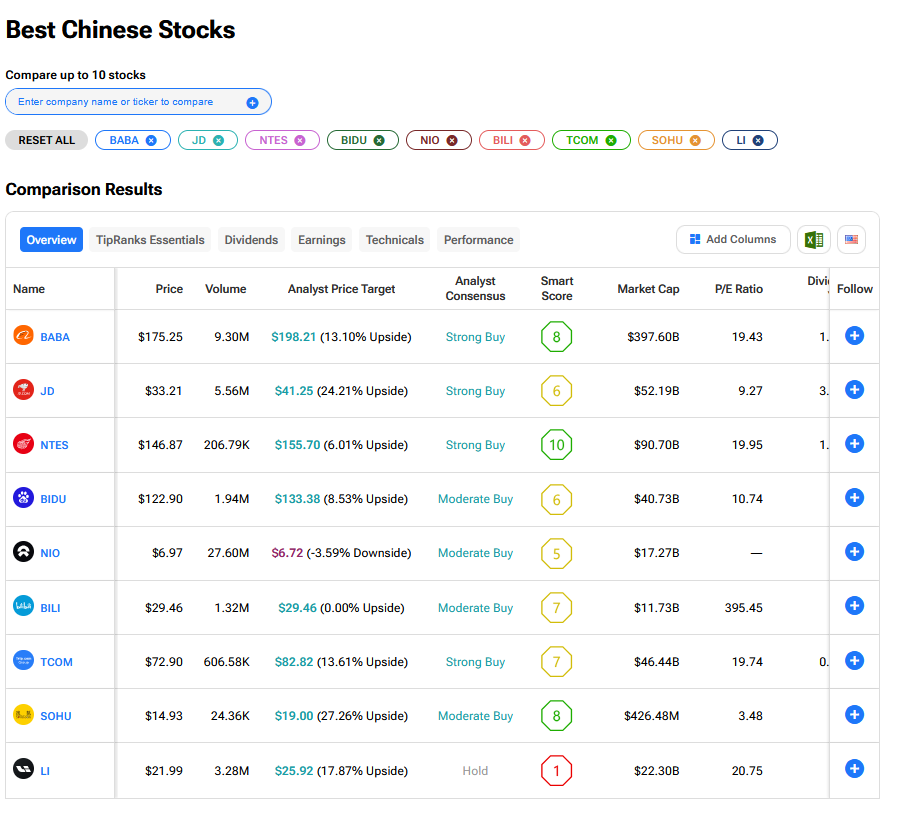
Task: Remove the BABA ticker chip
Action: tap(151, 140)
